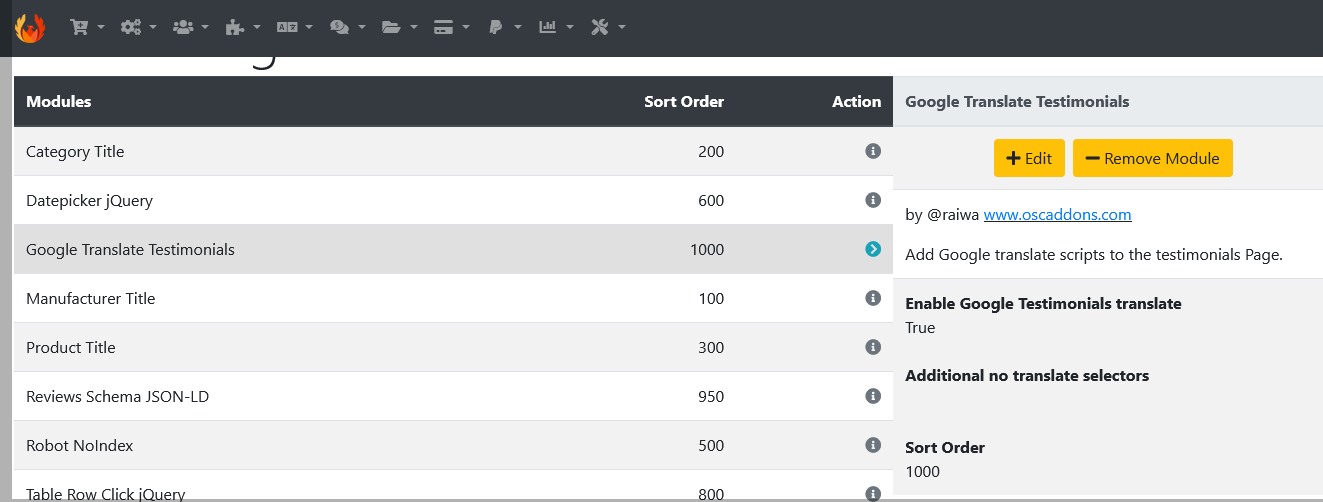Click the Sort Order label in the detail panel
The height and width of the screenshot is (502, 1323).
pos(945,447)
